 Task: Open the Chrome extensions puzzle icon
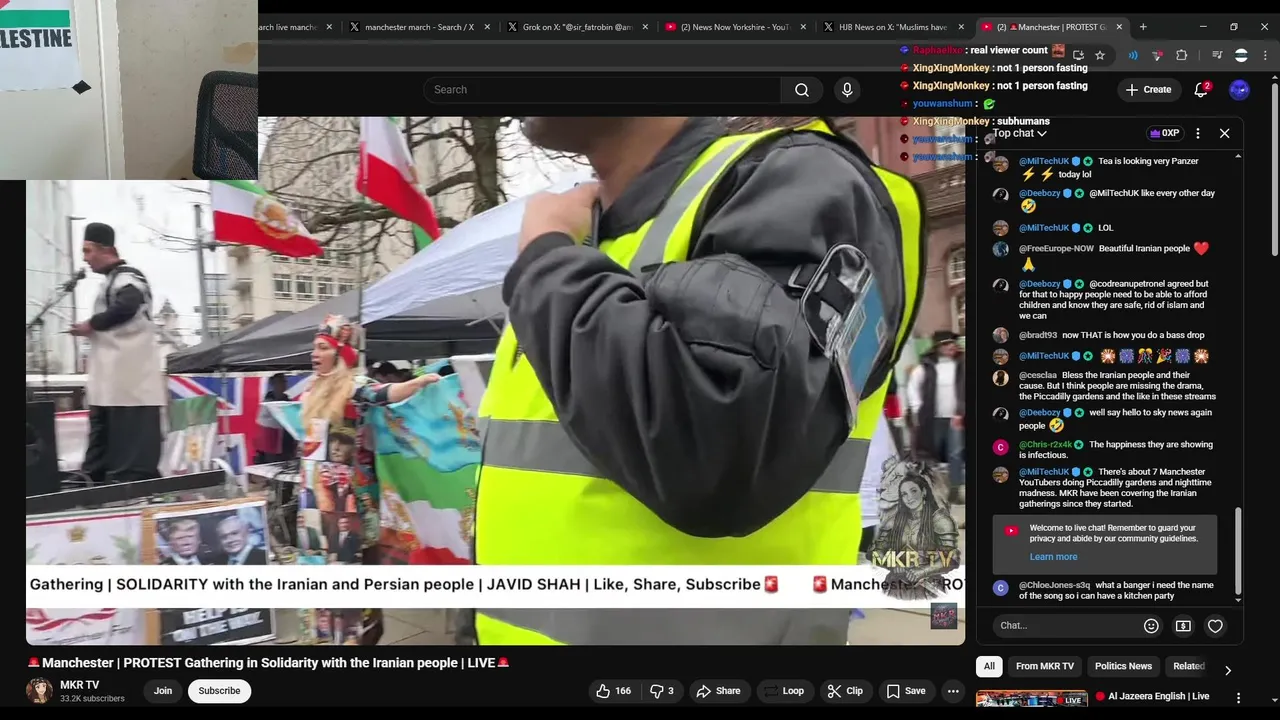click(1181, 55)
